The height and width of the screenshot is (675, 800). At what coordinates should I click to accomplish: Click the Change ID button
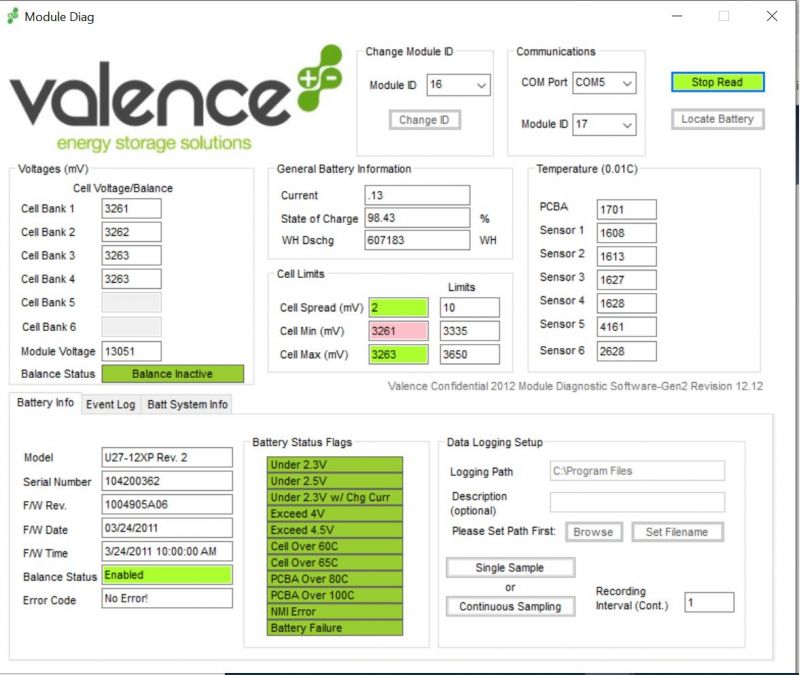point(424,120)
